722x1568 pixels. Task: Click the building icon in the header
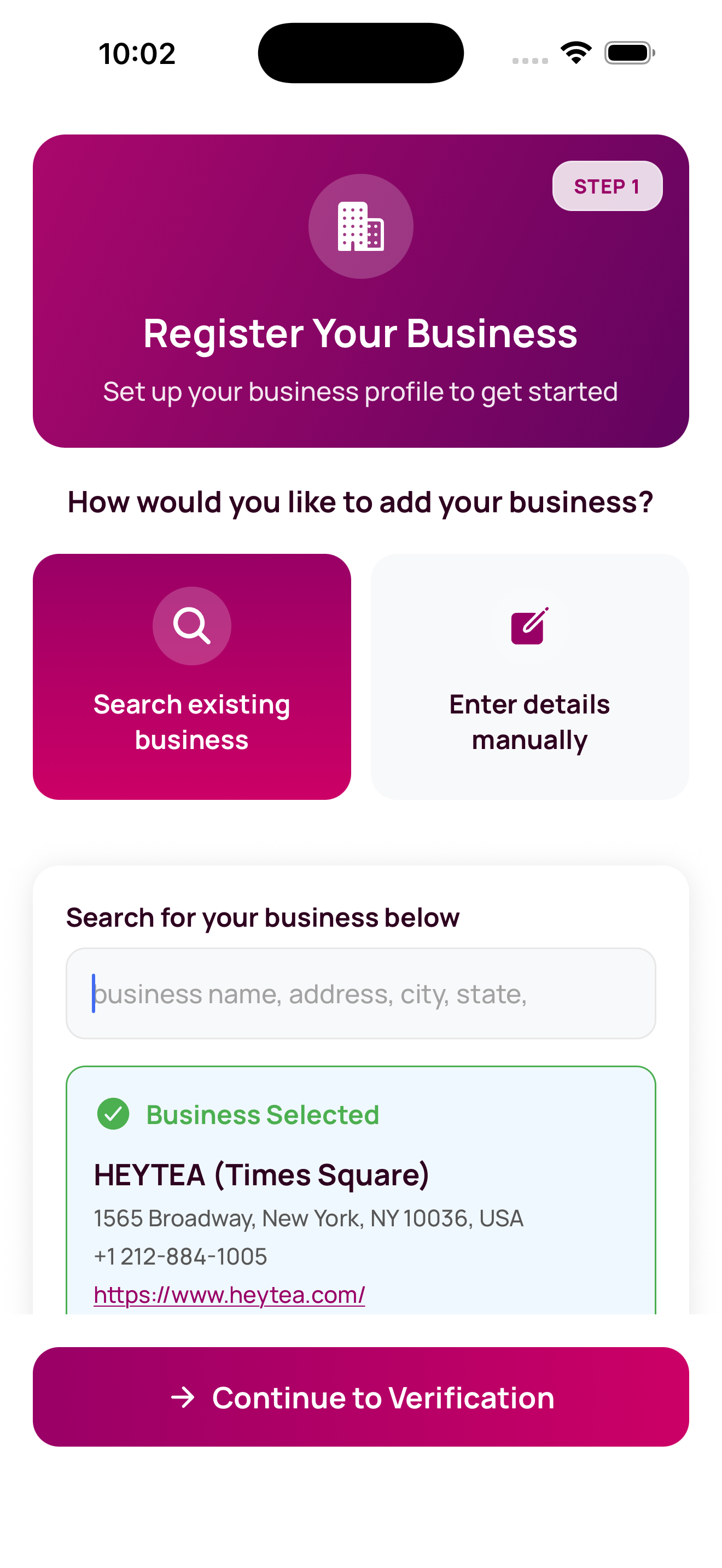361,226
